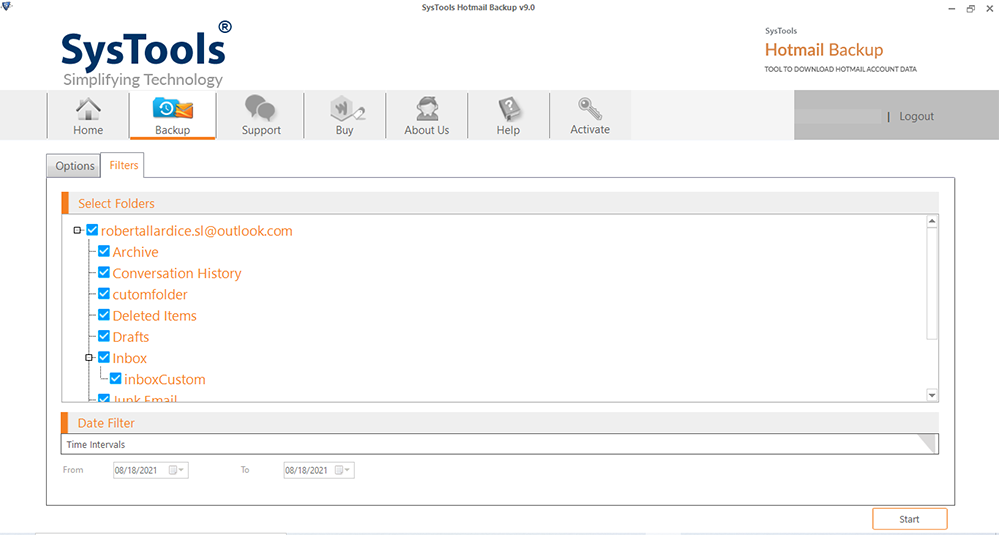Uncheck the Conversation History checkbox

click(x=104, y=273)
